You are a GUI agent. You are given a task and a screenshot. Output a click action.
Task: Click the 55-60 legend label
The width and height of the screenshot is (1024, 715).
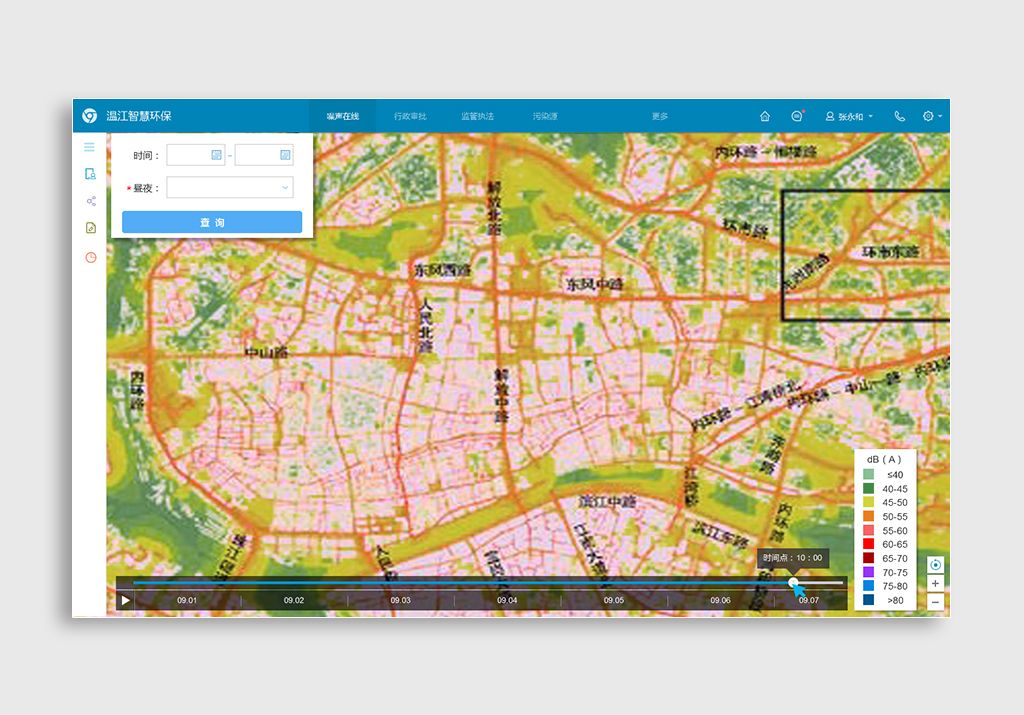coord(895,531)
